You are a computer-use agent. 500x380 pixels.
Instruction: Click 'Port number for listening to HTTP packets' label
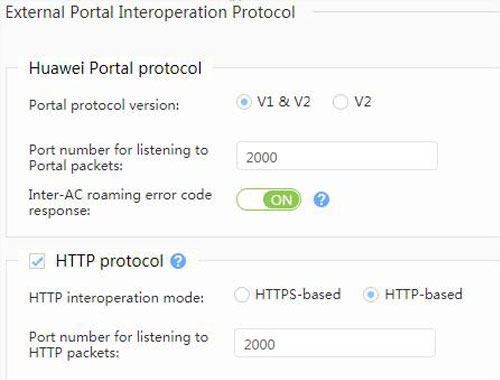(118, 345)
